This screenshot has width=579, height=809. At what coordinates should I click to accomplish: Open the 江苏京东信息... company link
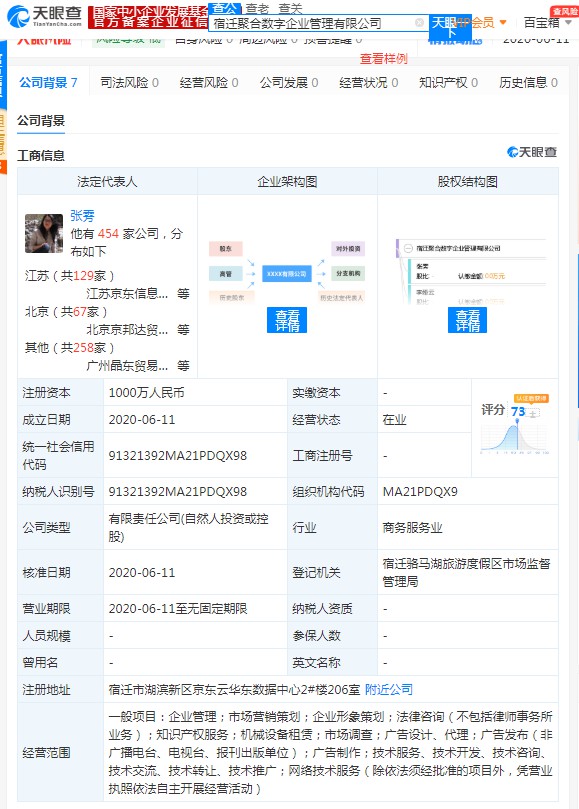(x=127, y=294)
